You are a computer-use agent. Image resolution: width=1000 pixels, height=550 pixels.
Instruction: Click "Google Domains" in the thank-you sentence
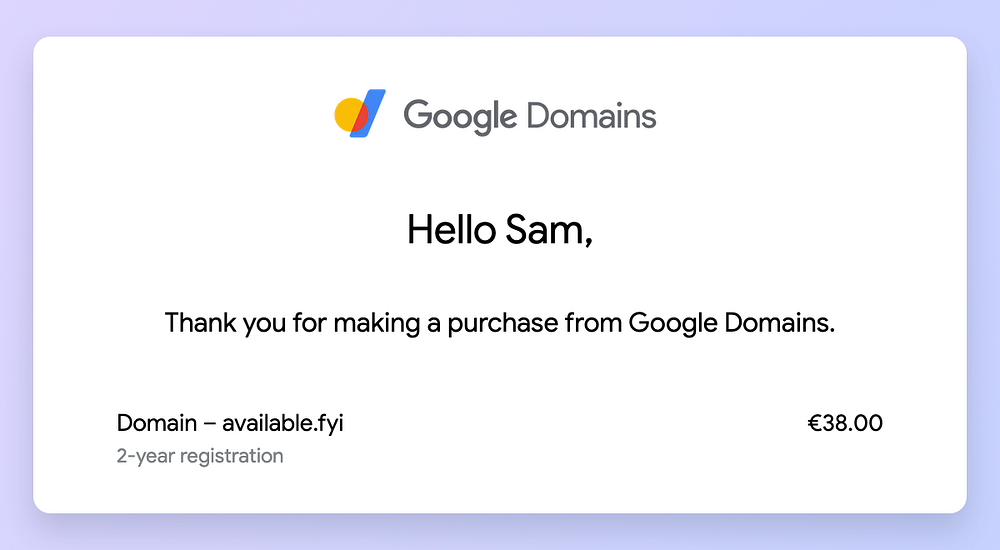[732, 323]
